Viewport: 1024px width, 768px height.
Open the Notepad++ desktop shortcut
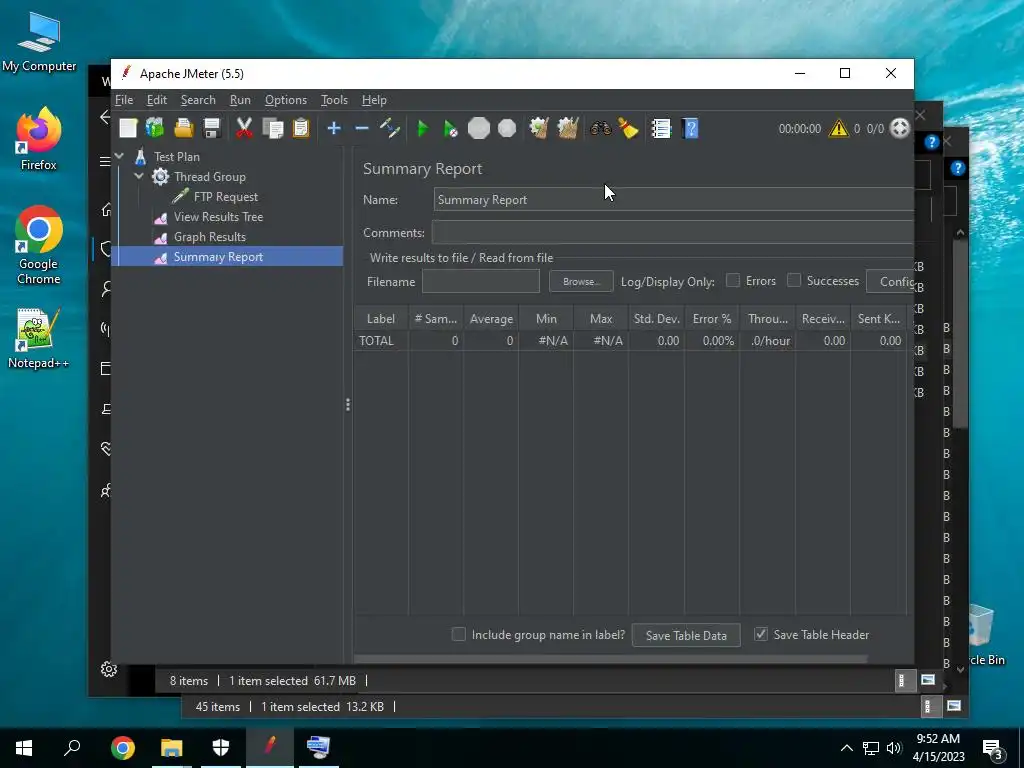coord(39,338)
